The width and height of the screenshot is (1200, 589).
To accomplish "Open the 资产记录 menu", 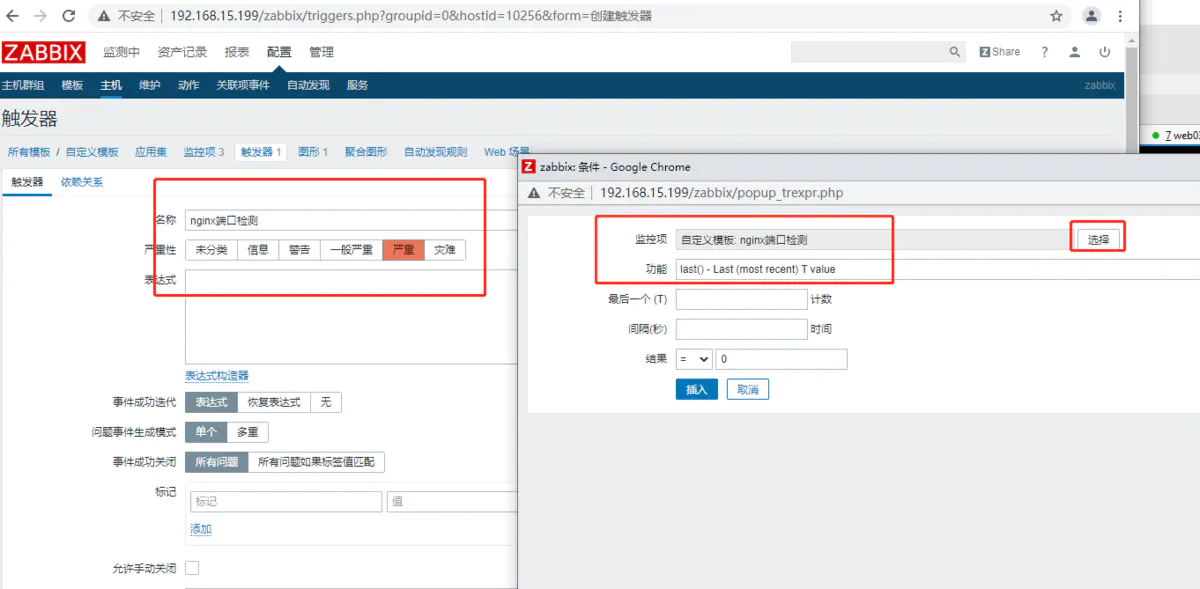I will 182,52.
